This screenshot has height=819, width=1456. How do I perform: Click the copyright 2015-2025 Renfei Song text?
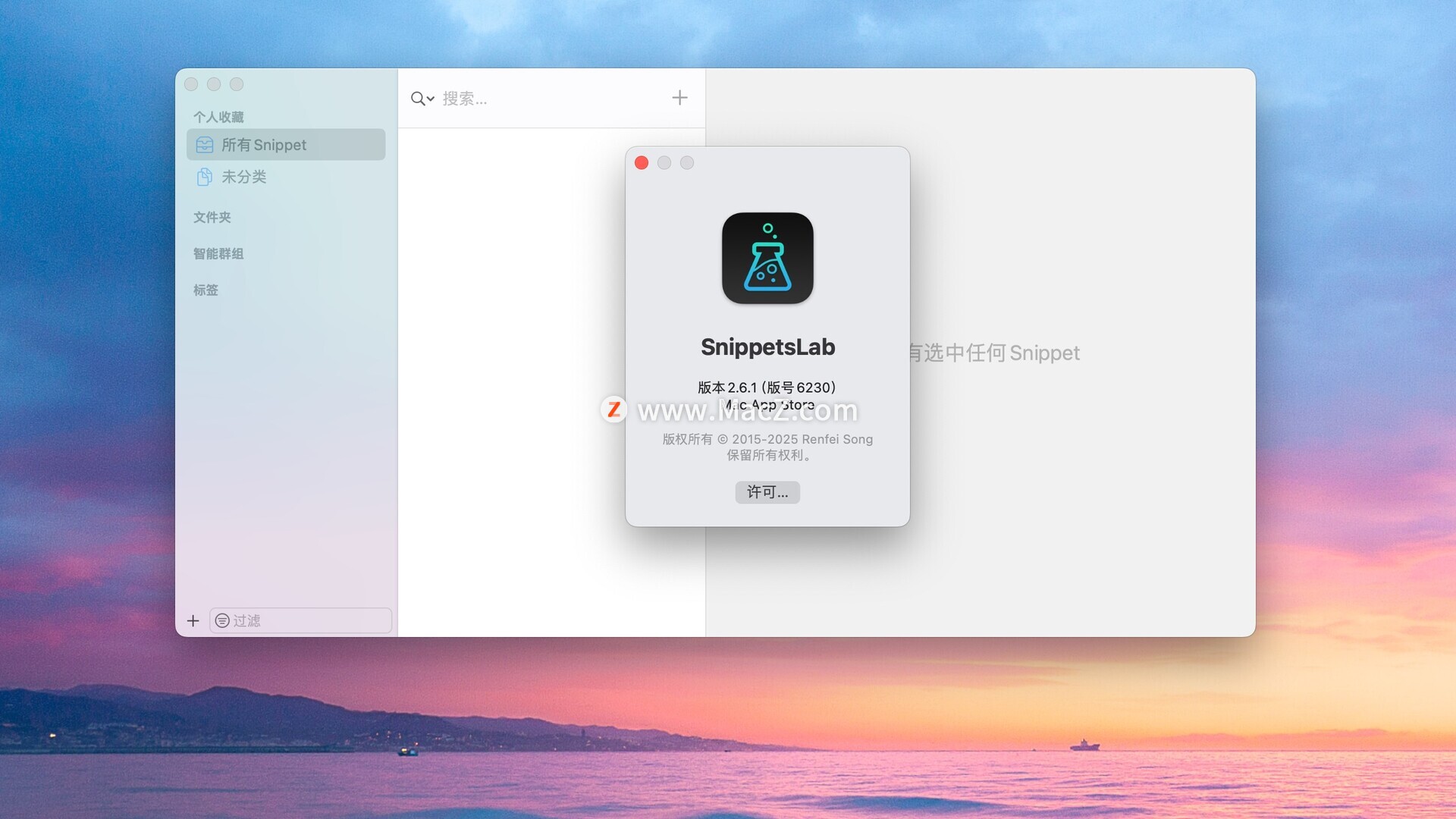(767, 439)
